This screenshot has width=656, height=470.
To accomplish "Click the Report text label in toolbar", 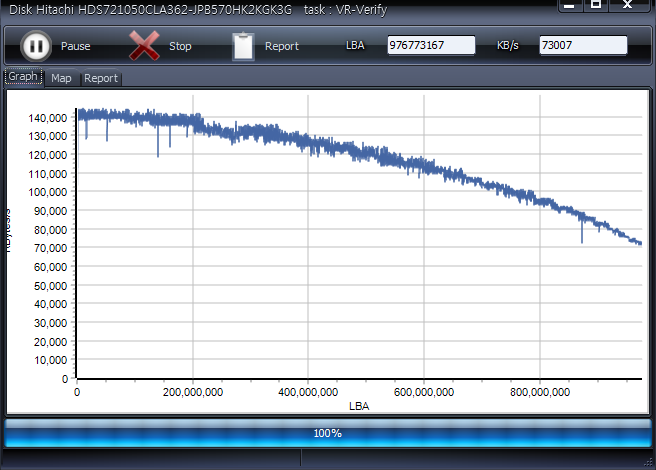I will 282,46.
